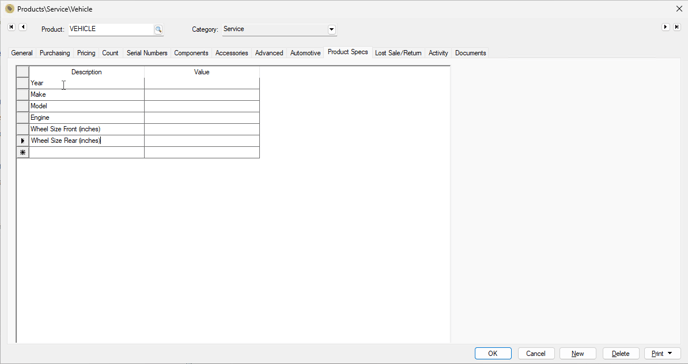688x364 pixels.
Task: Click the Value cell for Engine
Action: pyautogui.click(x=202, y=118)
